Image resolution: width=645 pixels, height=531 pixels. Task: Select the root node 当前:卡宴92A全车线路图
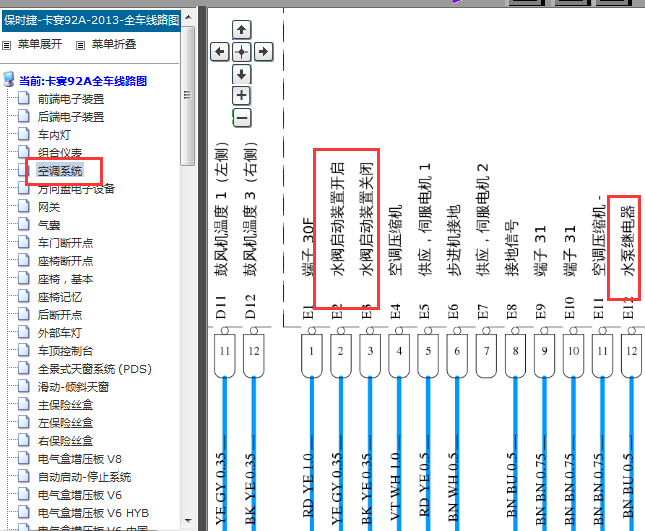point(83,81)
